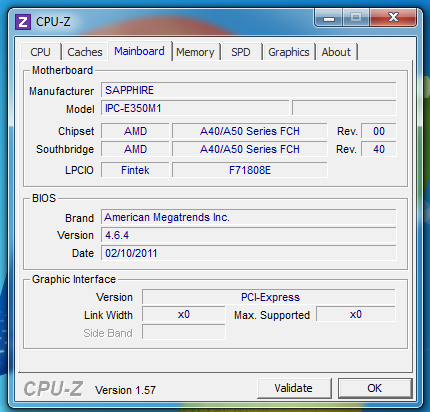This screenshot has width=430, height=412.
Task: Switch to the Graphics tab
Action: [x=289, y=52]
